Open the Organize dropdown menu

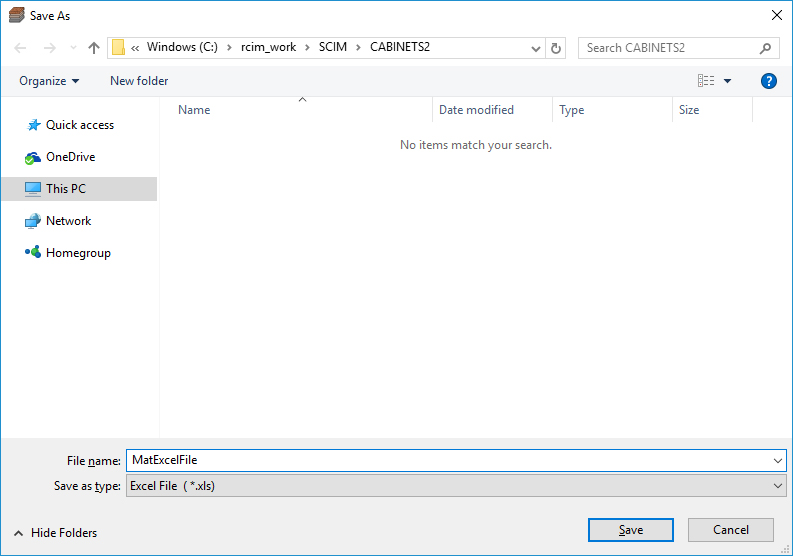(x=49, y=81)
